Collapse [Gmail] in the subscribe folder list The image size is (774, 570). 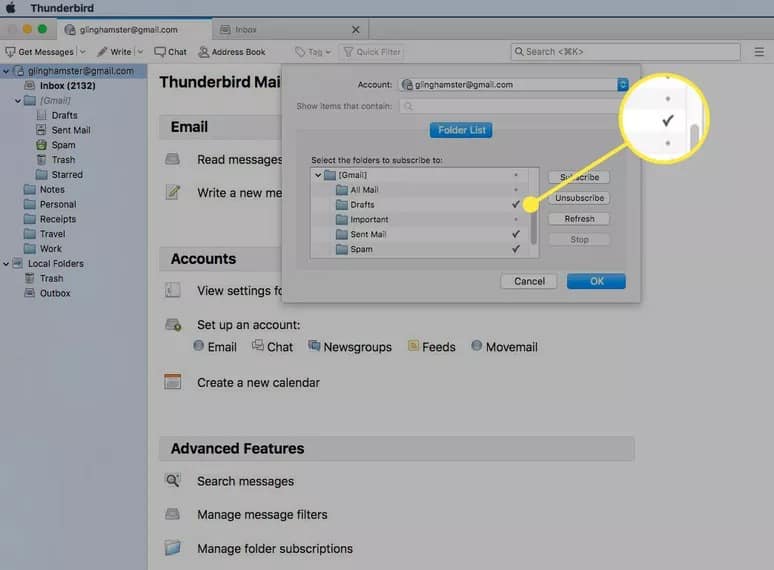[318, 175]
